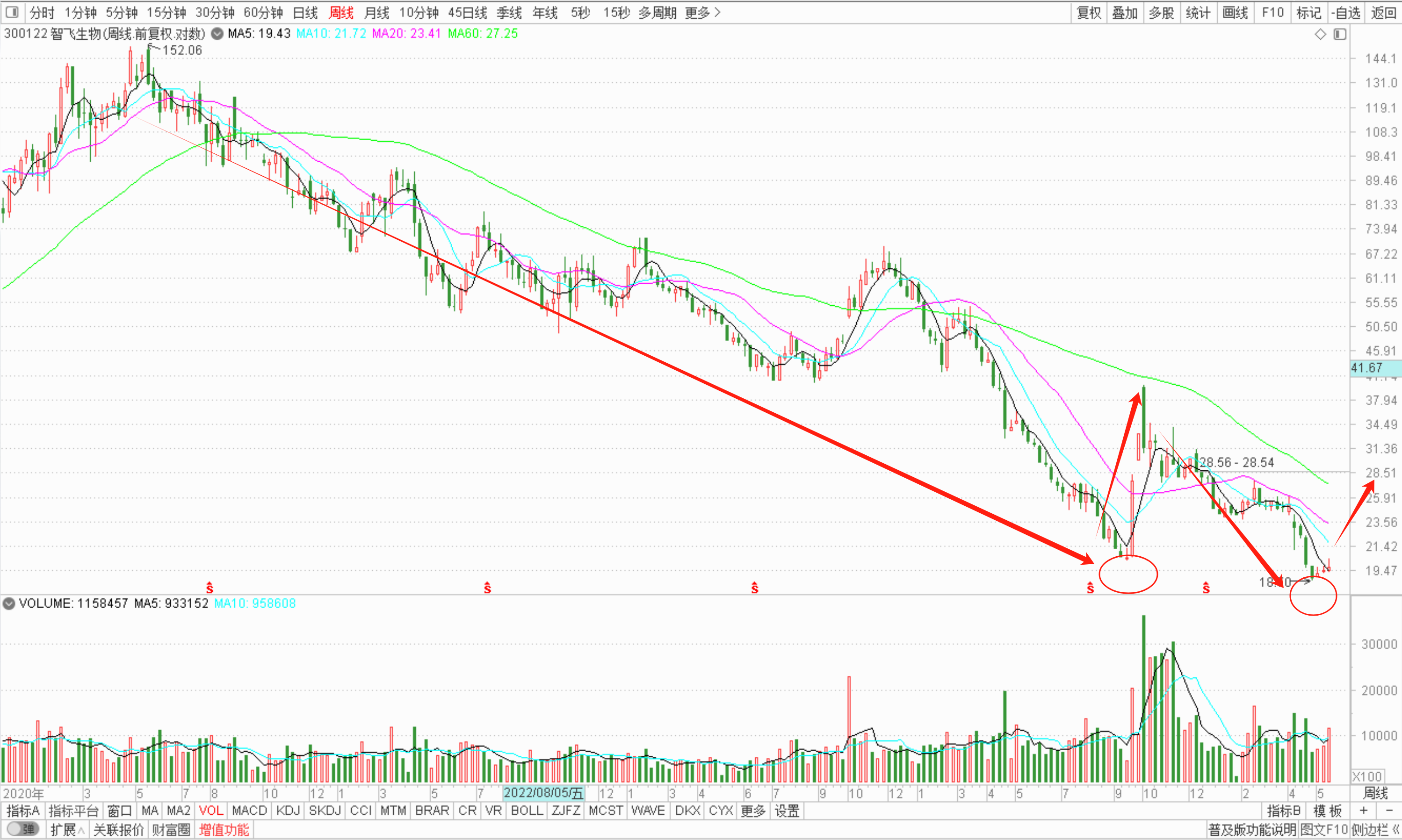Click the 复权 price adjustment button
Screen dimensions: 1402x840
pos(1089,13)
